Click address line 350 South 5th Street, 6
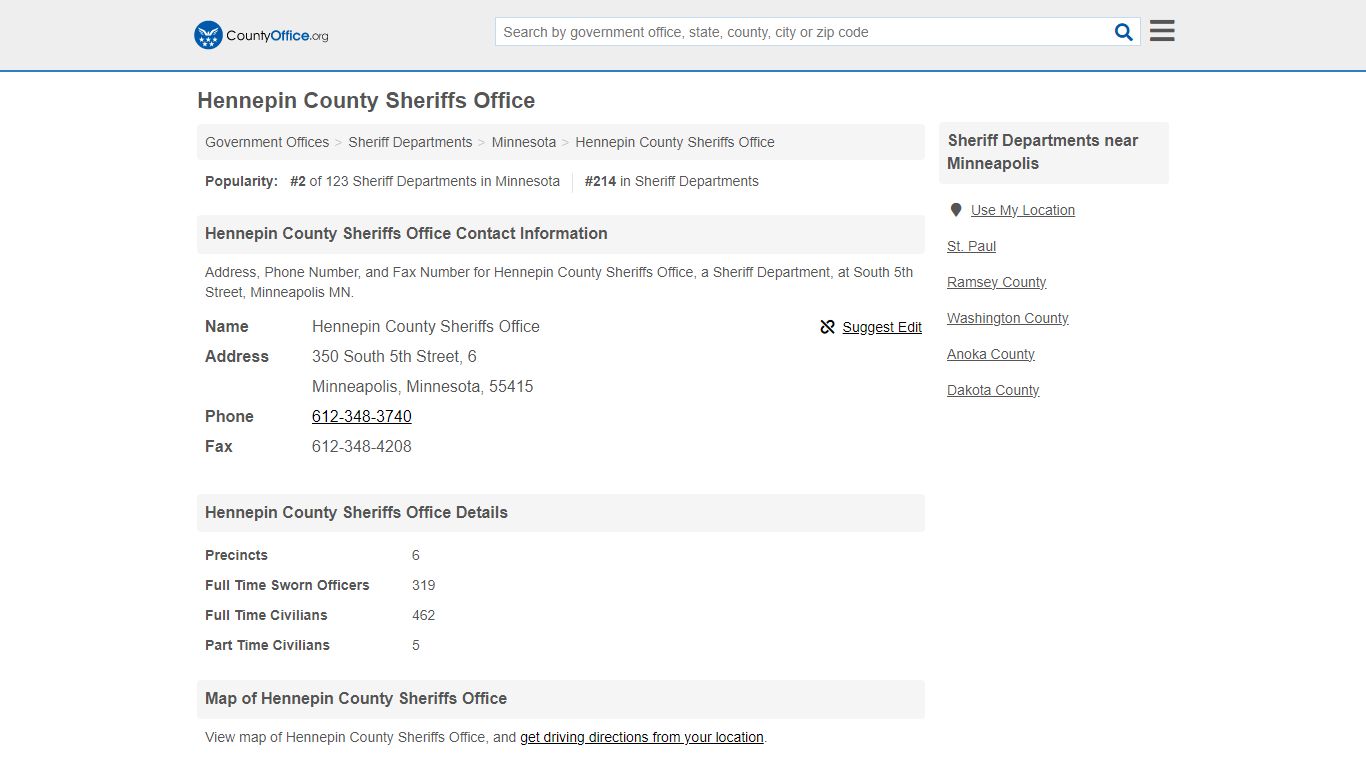The image size is (1366, 768). pyautogui.click(x=394, y=356)
